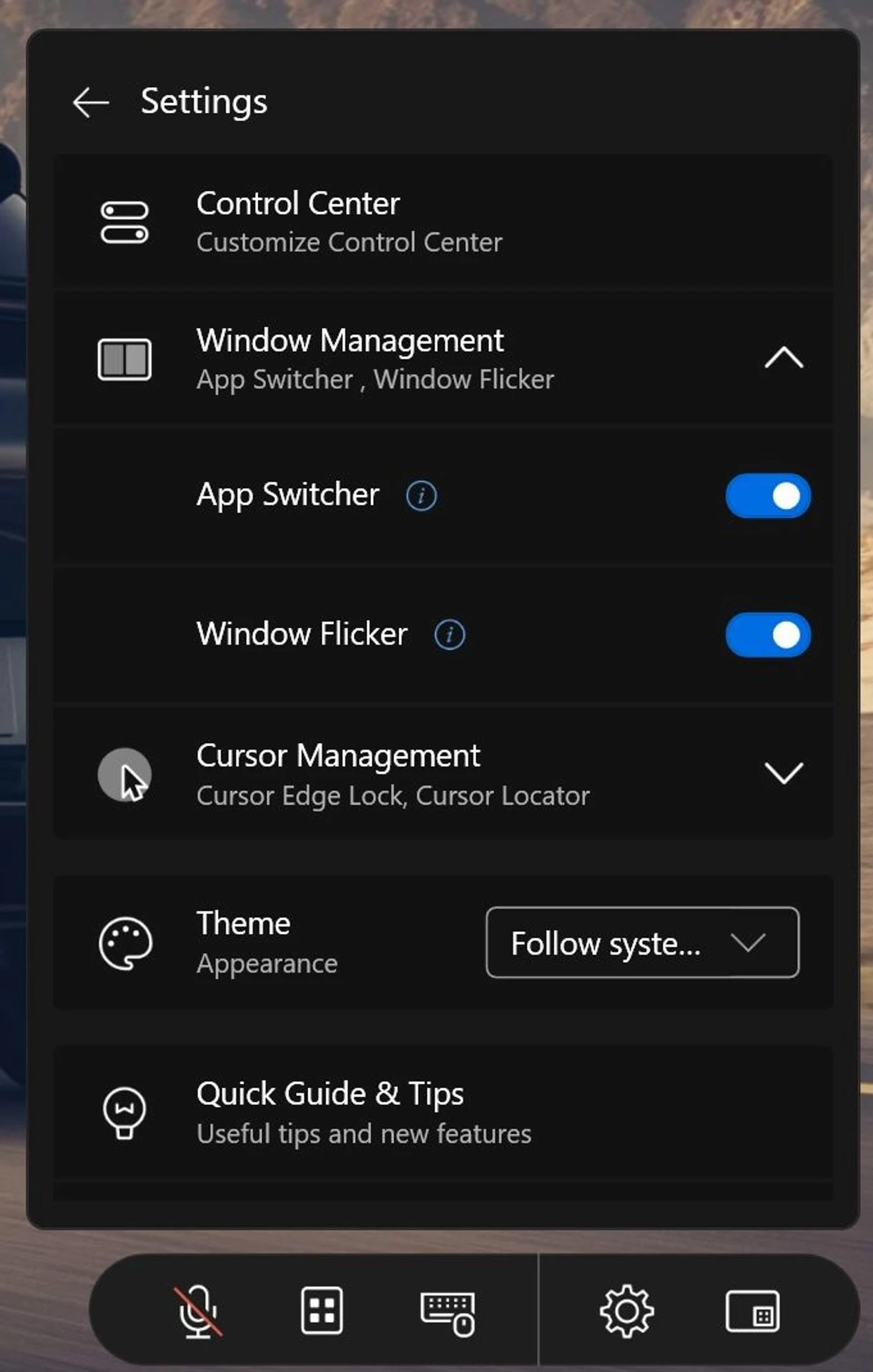The width and height of the screenshot is (873, 1372).
Task: Disable the App Switcher toggle
Action: (768, 495)
